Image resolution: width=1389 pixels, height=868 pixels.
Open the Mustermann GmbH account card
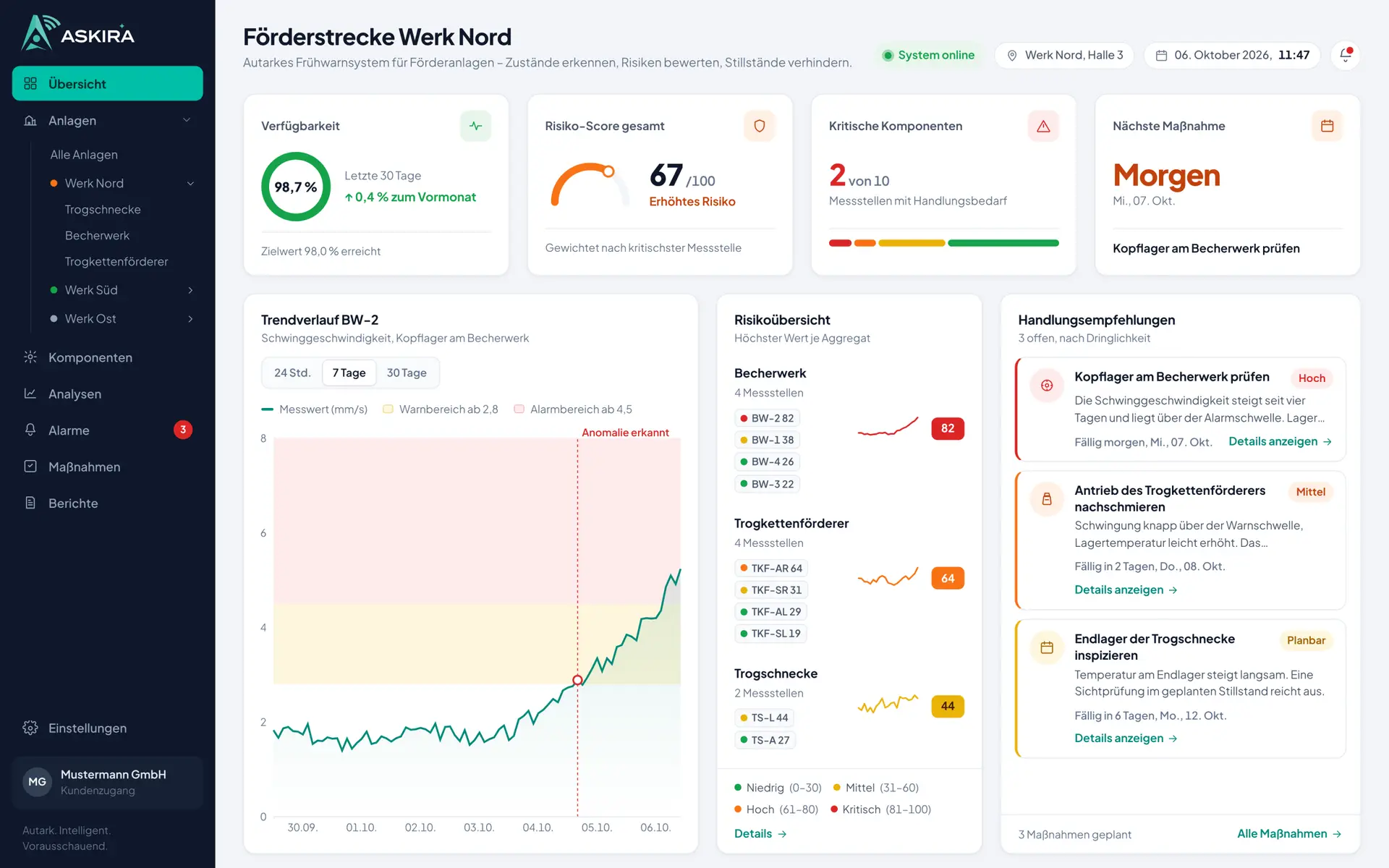click(107, 782)
